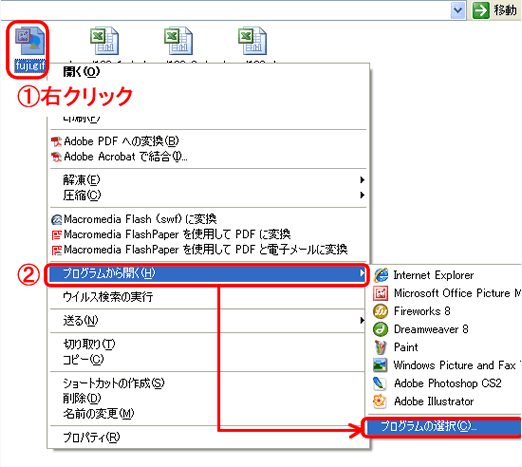
Task: Click the Paint icon in submenu
Action: [381, 347]
